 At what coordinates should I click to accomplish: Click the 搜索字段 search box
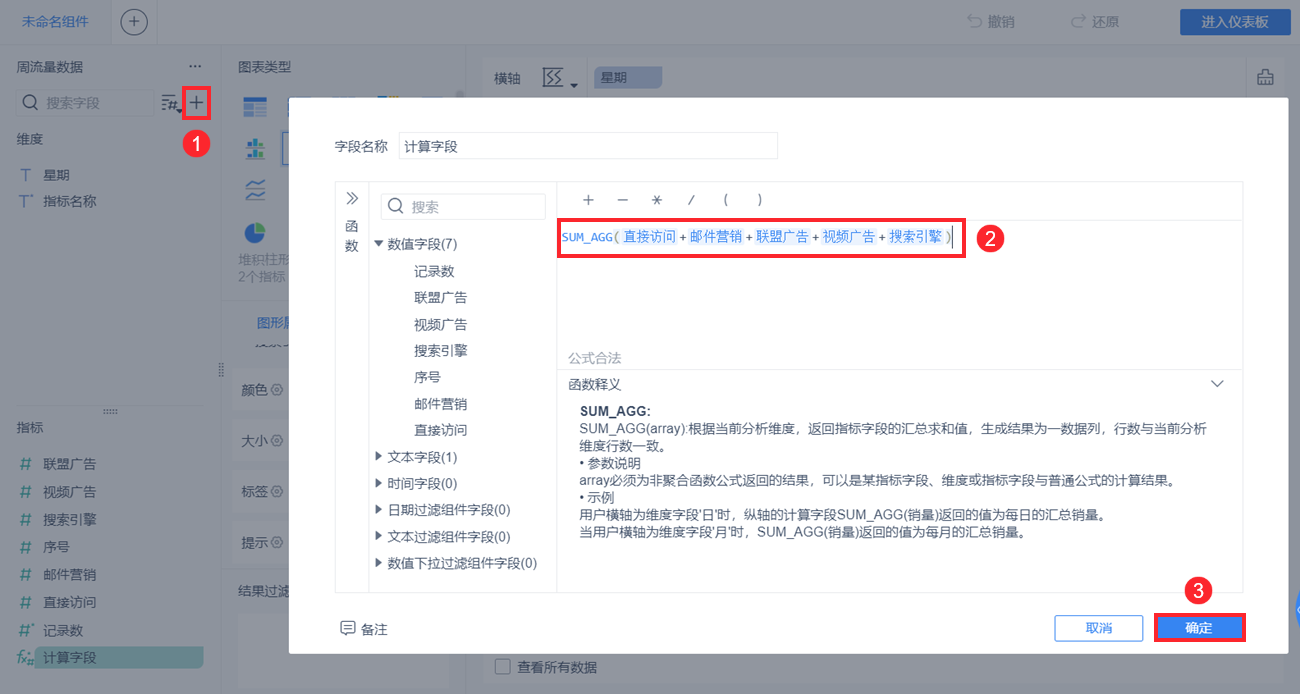pyautogui.click(x=85, y=102)
